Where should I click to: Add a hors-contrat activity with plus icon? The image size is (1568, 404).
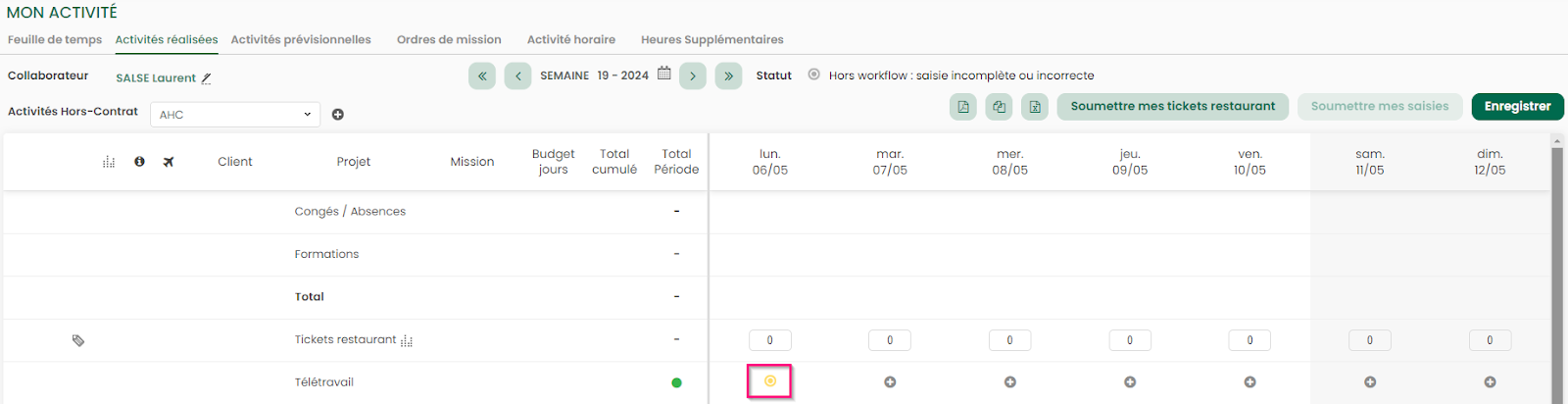(338, 115)
